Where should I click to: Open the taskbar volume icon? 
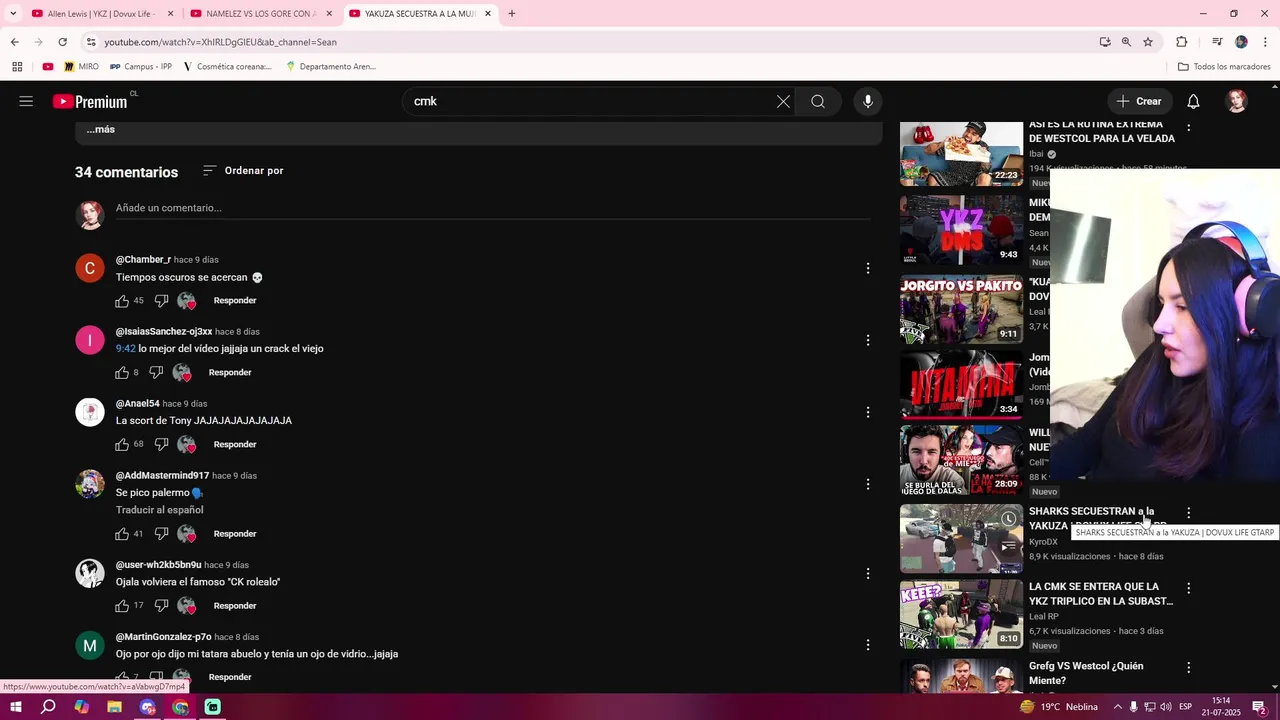[x=1165, y=707]
